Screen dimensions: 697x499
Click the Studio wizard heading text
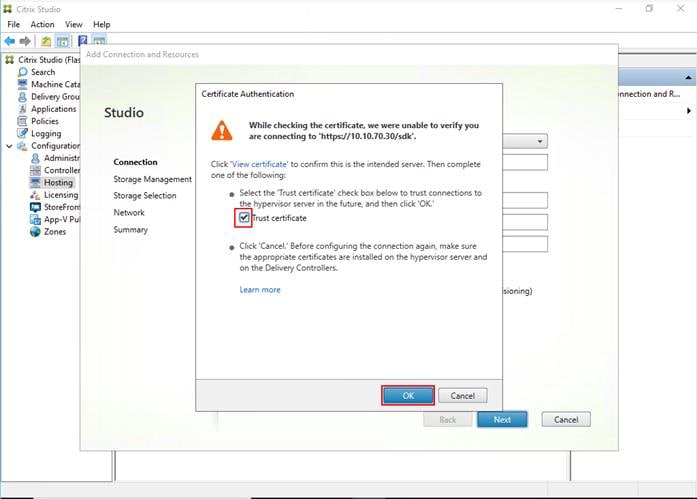tap(124, 112)
